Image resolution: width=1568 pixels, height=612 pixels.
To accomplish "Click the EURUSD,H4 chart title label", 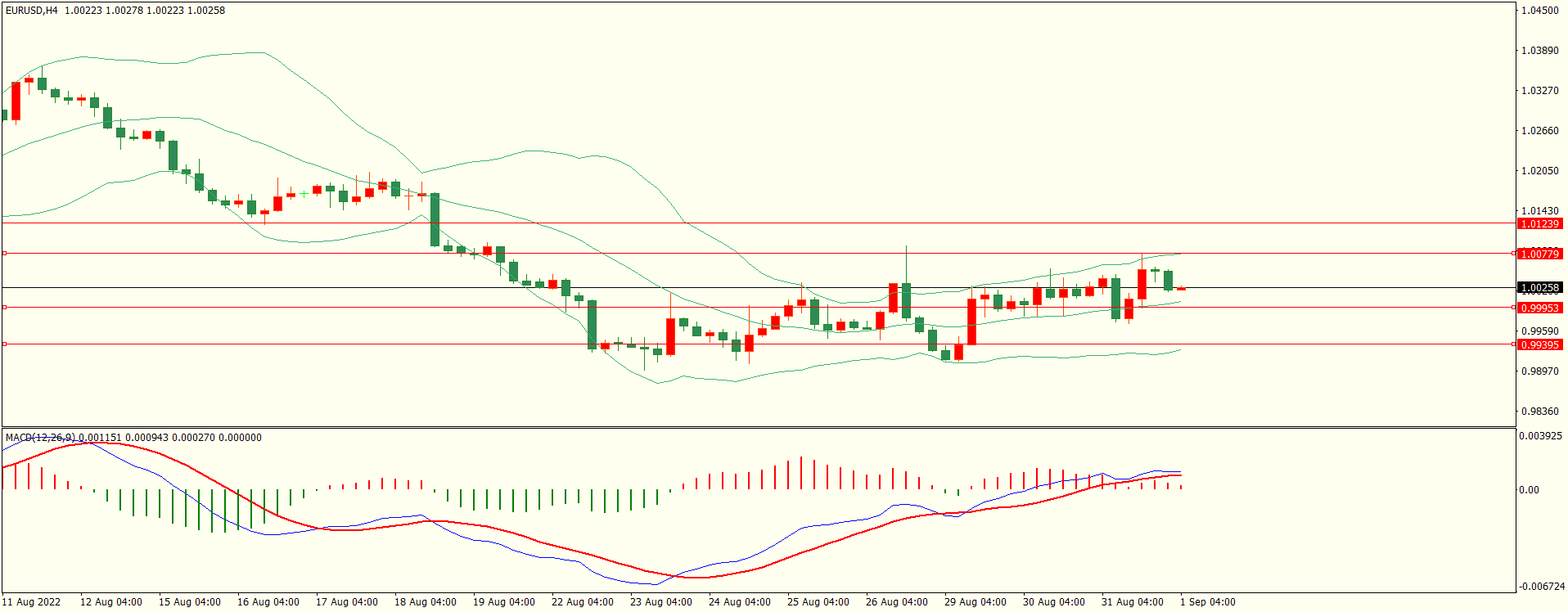I will tap(31, 11).
